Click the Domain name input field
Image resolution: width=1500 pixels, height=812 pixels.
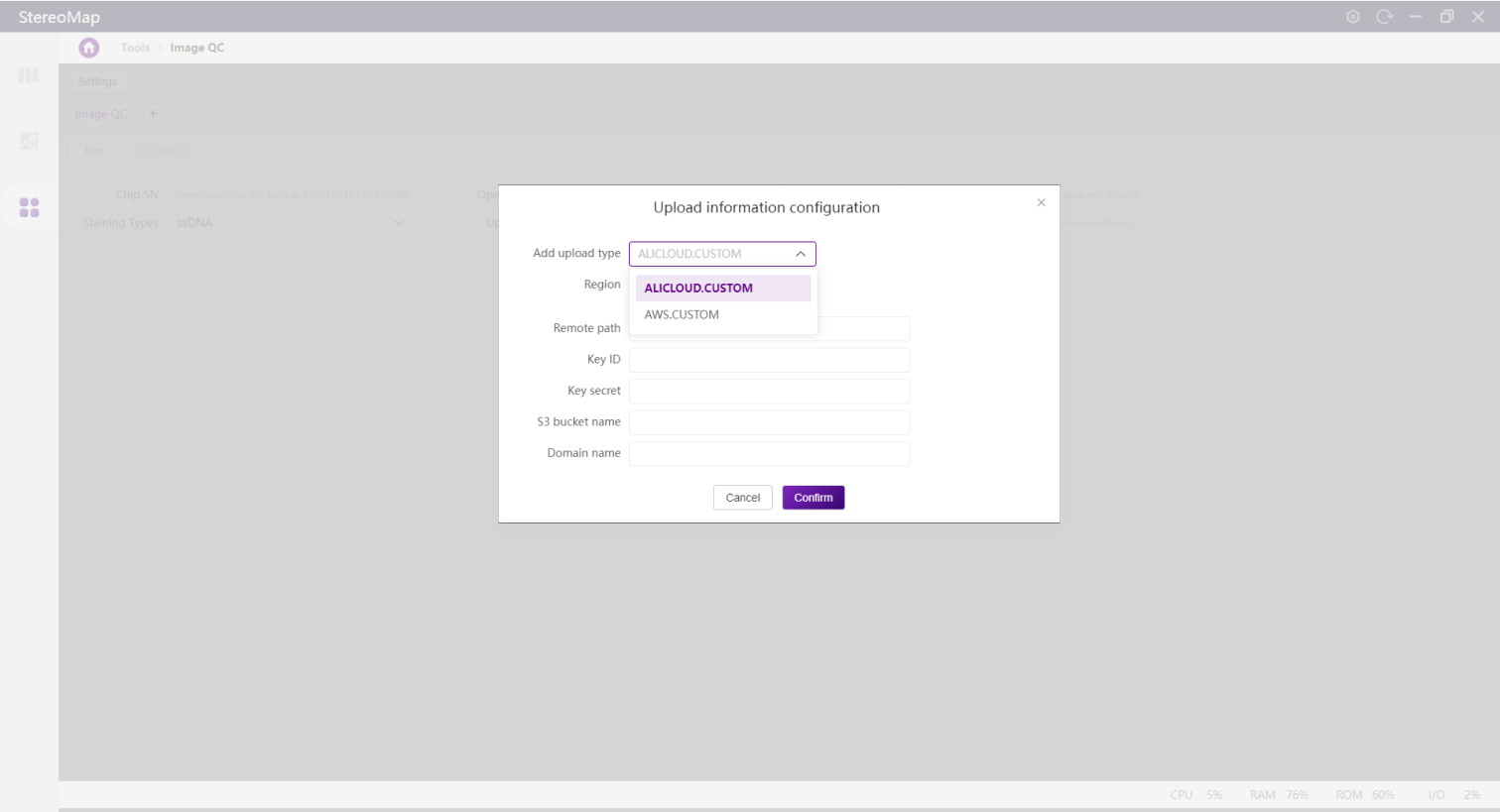[769, 453]
